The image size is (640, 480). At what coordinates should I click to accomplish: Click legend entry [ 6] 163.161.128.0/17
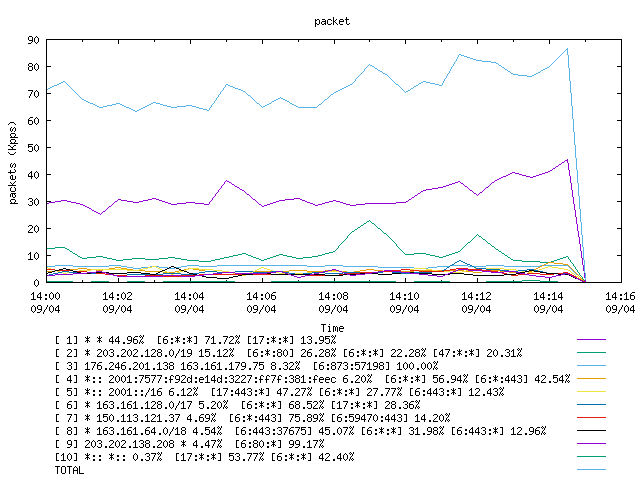click(237, 405)
